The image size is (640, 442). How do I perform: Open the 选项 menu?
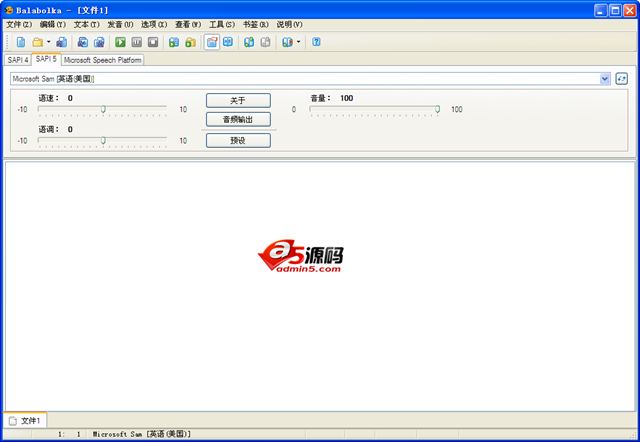(x=154, y=24)
